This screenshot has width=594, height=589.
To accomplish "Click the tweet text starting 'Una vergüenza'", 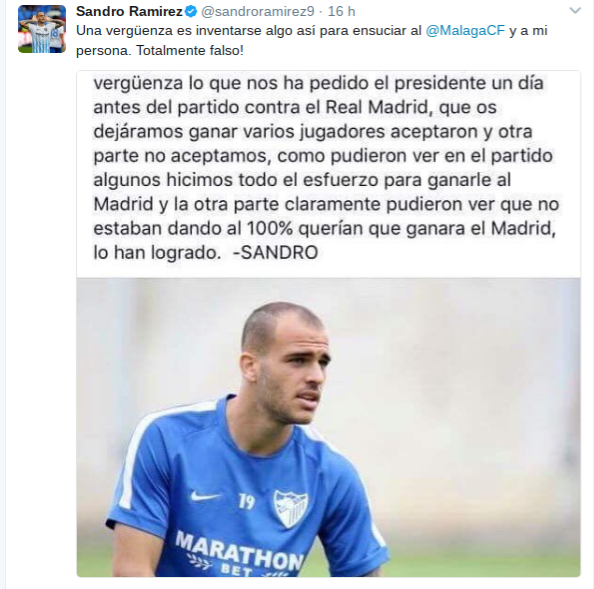I will (312, 40).
